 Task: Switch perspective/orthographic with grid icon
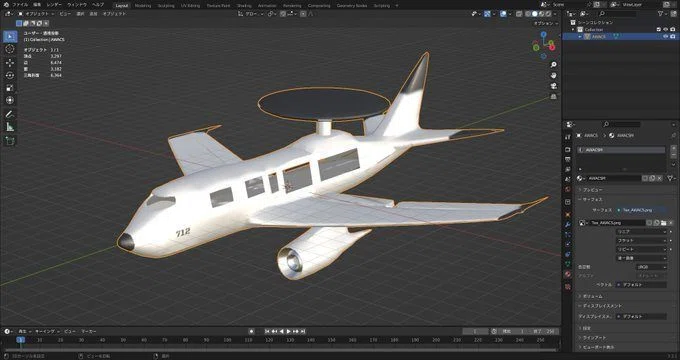553,97
